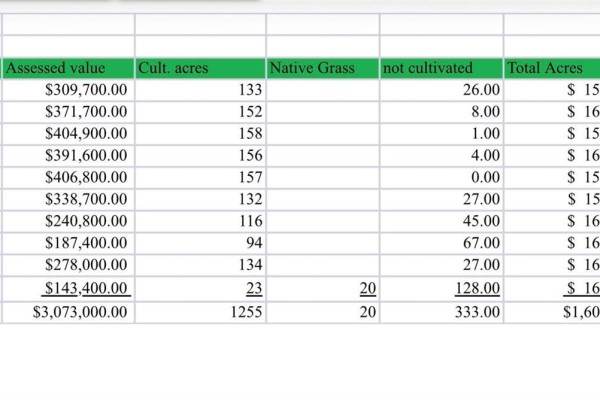
Task: Select the not cultivated value 67.00
Action: (x=442, y=243)
